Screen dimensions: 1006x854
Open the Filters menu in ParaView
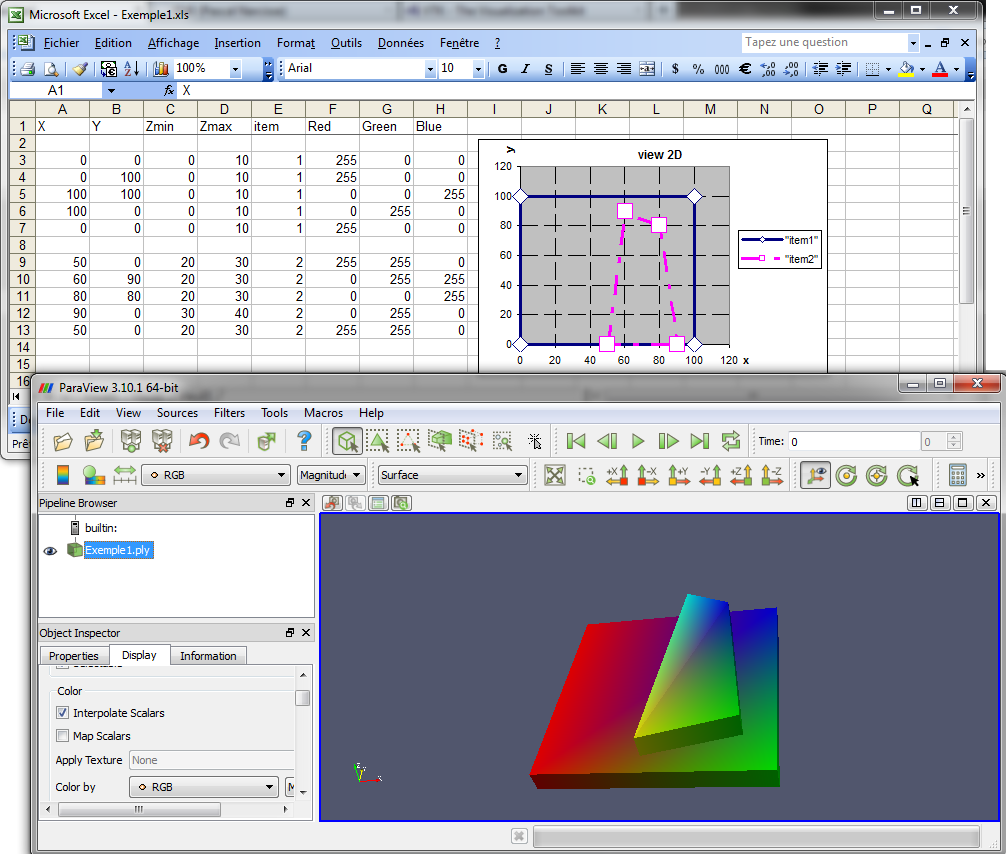(x=229, y=413)
